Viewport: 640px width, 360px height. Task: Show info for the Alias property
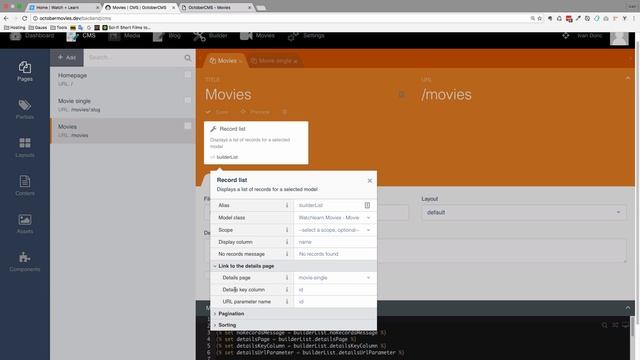pyautogui.click(x=287, y=205)
